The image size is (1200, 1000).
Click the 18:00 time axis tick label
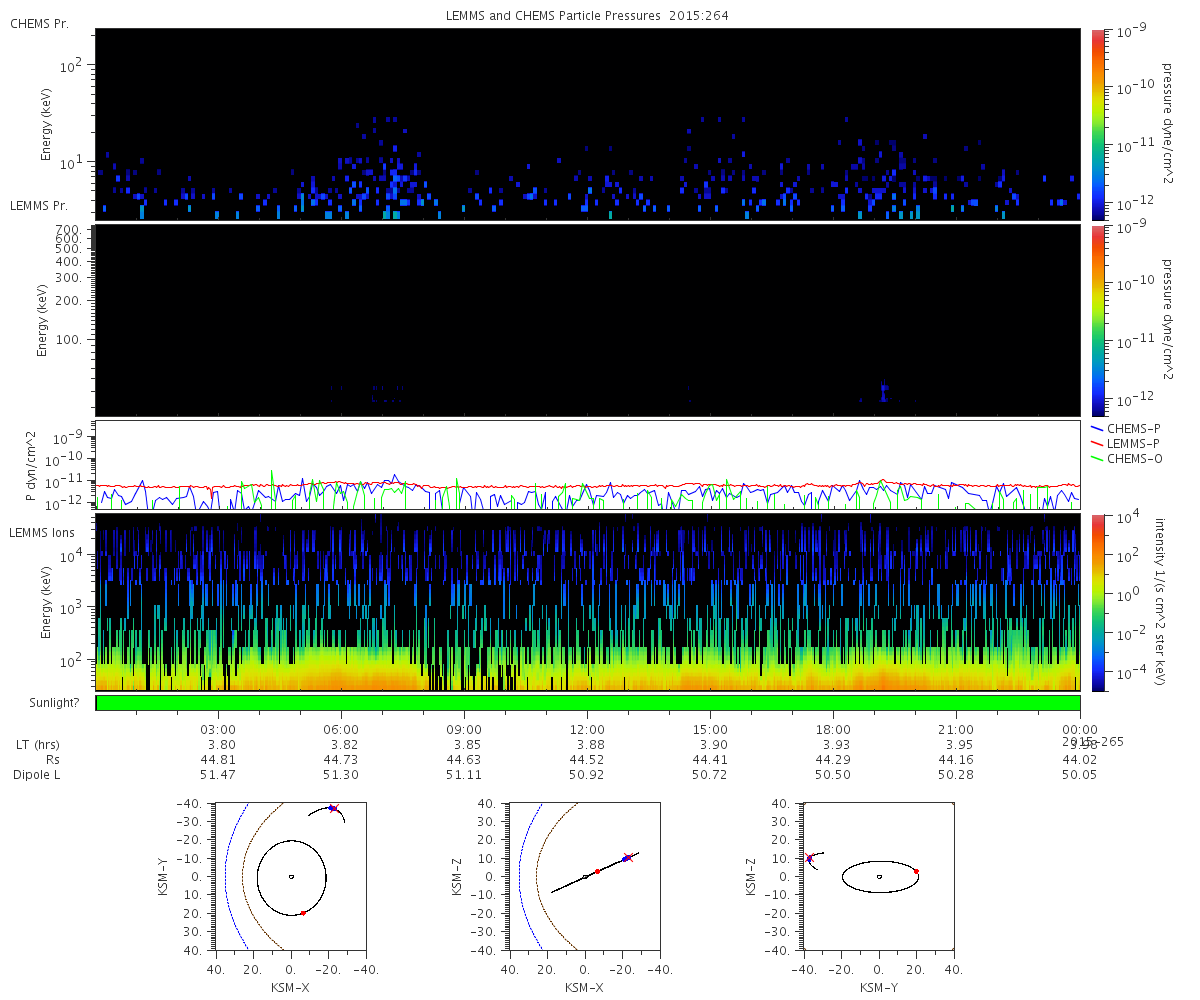(x=833, y=729)
